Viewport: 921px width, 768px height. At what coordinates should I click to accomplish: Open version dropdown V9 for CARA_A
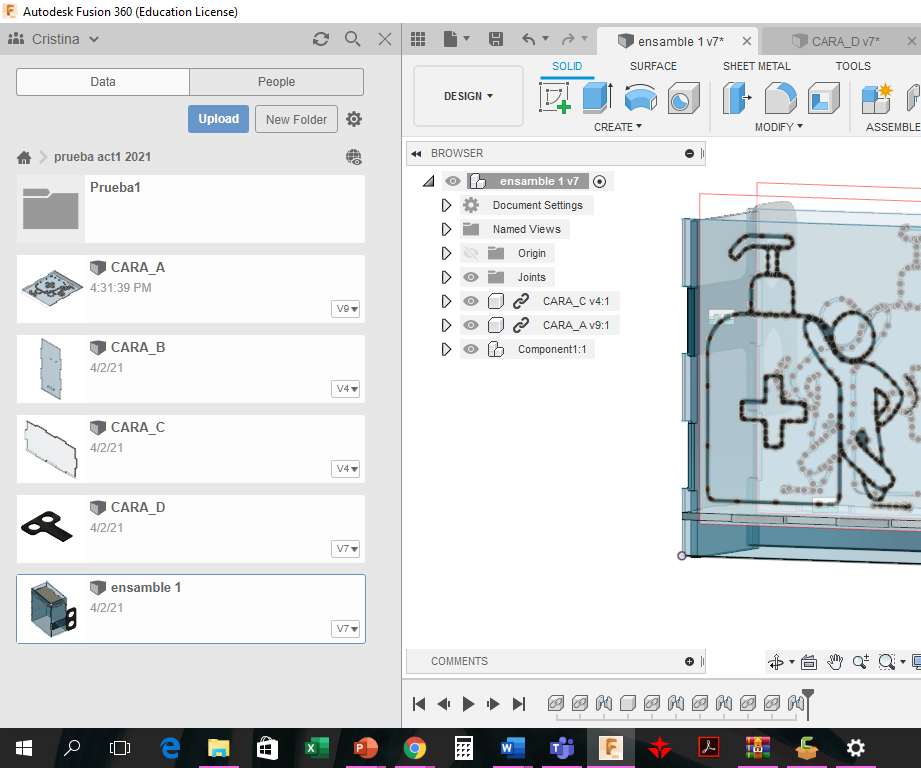[346, 309]
